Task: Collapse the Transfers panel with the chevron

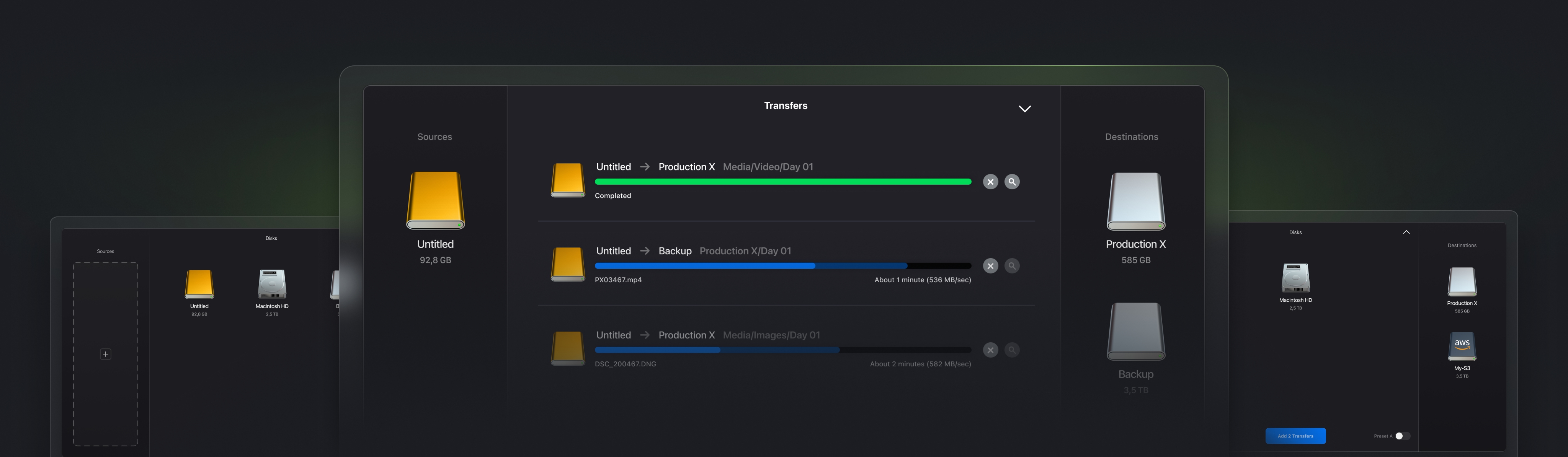Action: pos(1024,108)
